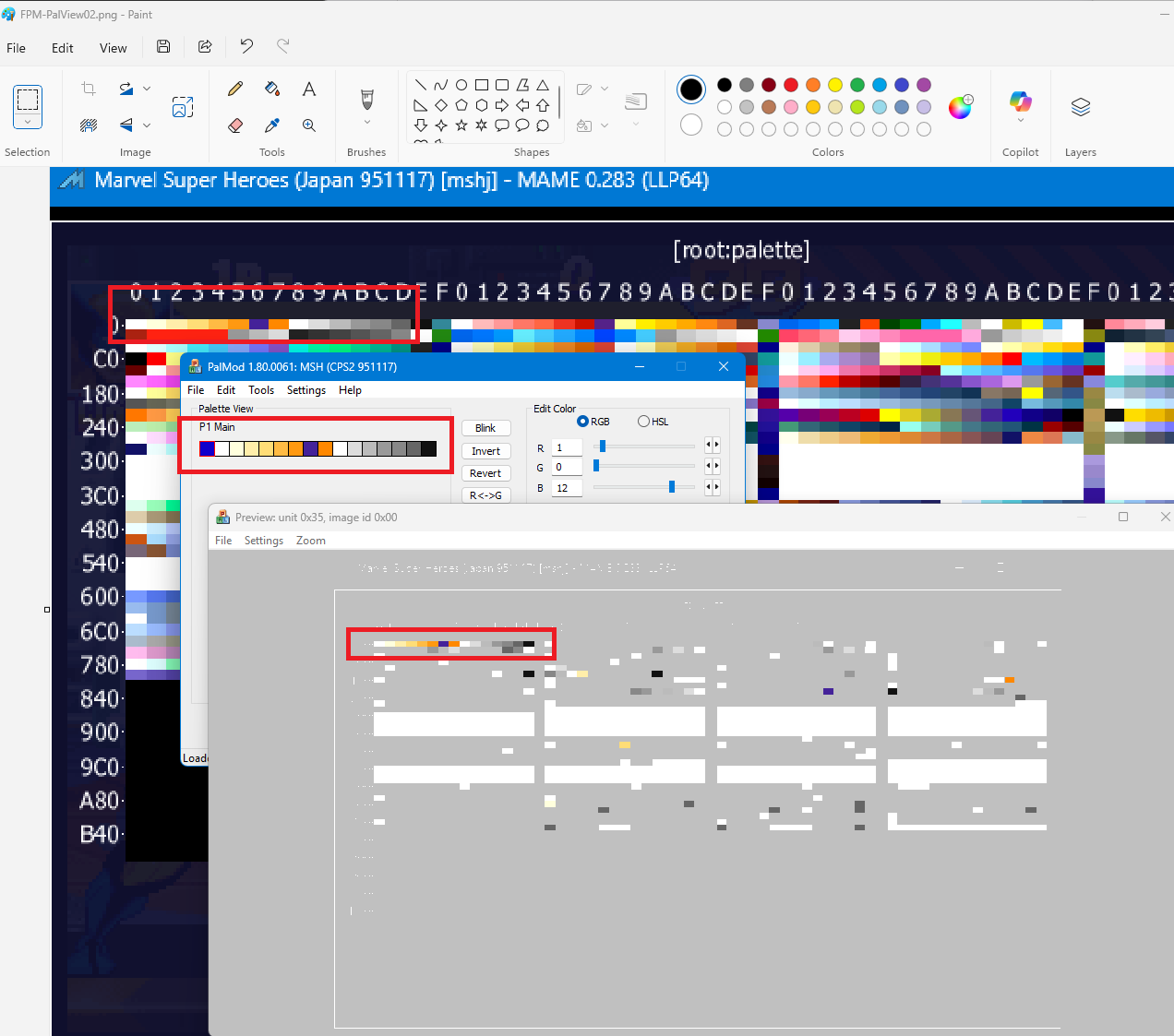This screenshot has height=1036, width=1174.
Task: Select RGB radio button in PalMod
Action: [582, 422]
